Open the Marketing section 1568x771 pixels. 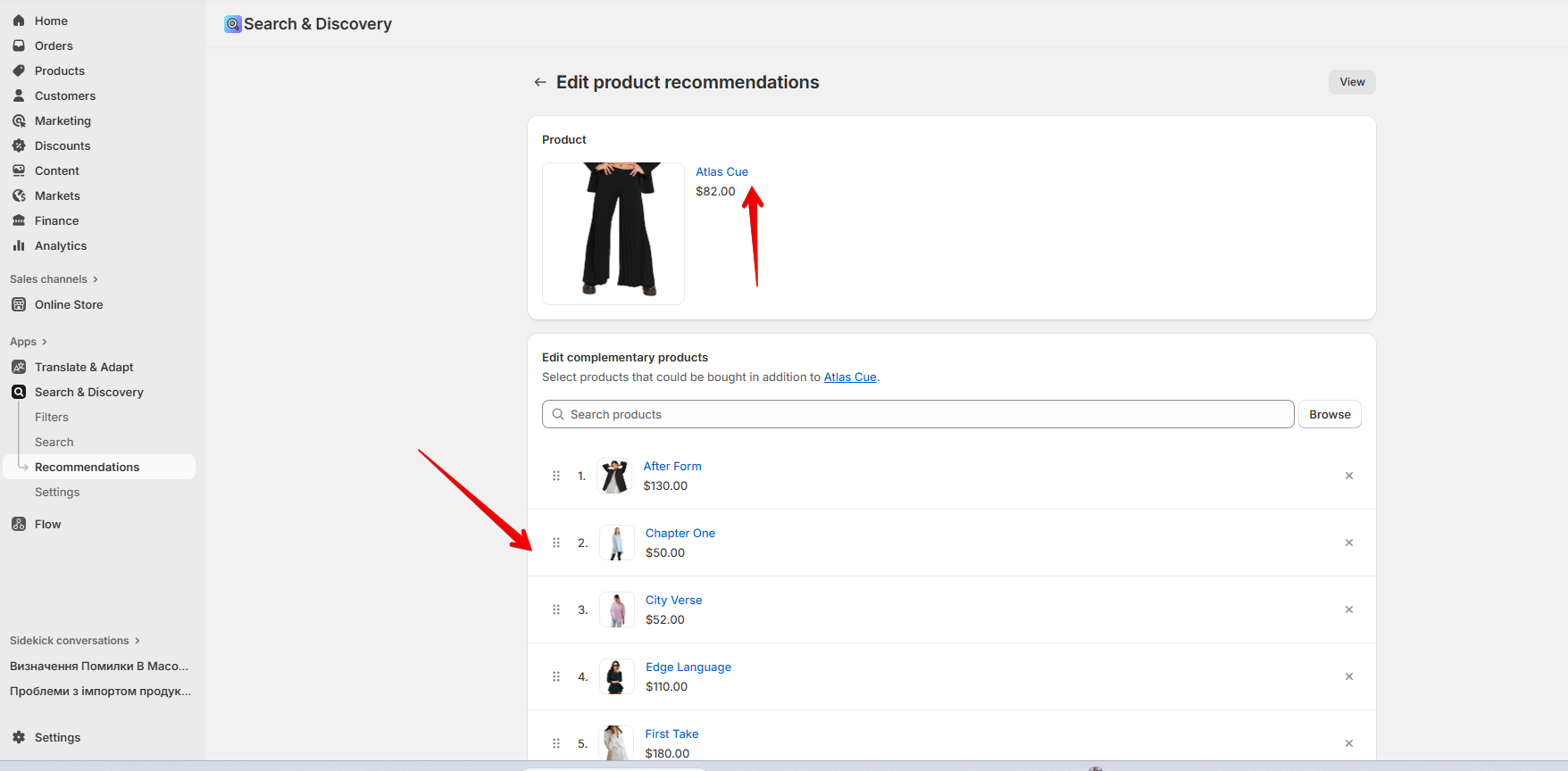point(63,120)
